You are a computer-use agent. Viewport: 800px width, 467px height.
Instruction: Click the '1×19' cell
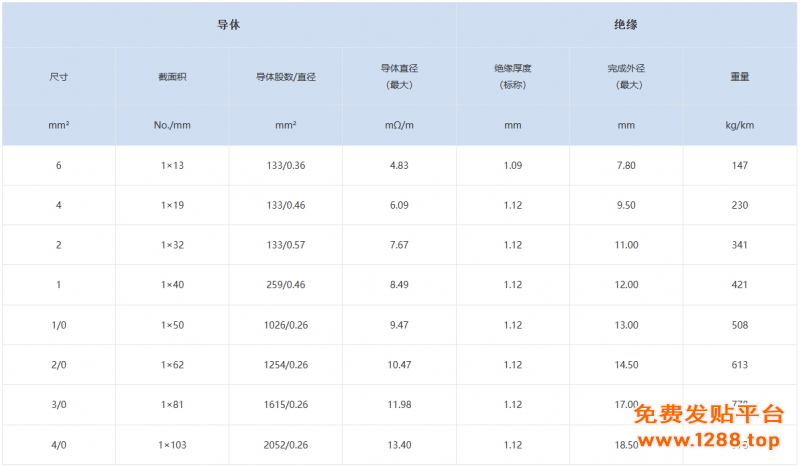coord(172,205)
